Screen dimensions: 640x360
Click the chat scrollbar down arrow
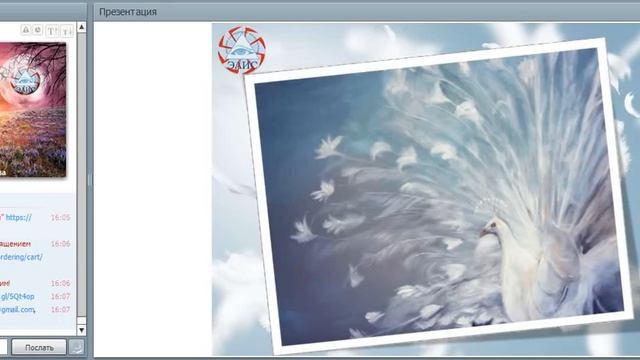point(81,330)
